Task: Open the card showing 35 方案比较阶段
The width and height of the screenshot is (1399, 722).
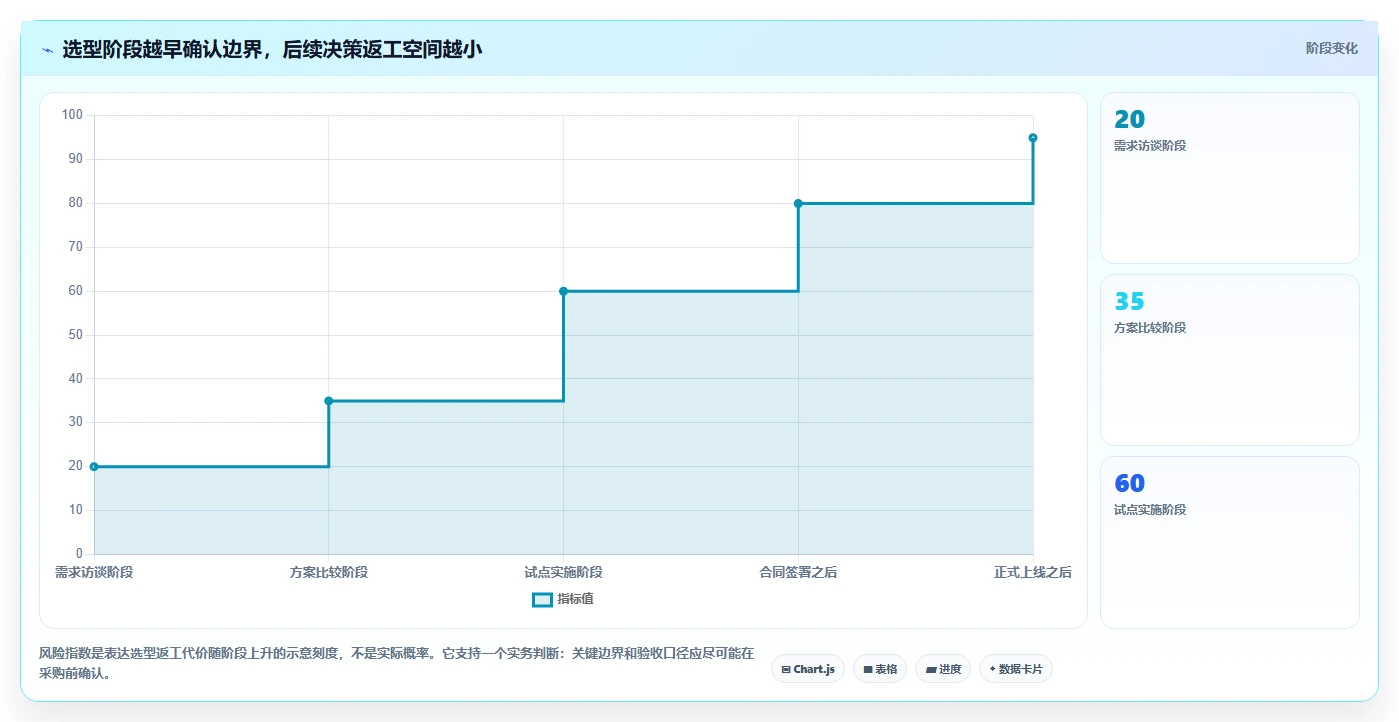Action: point(1230,360)
